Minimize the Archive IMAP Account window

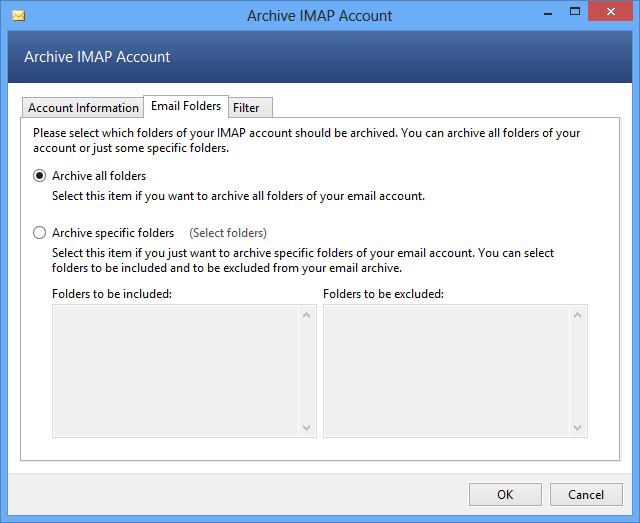(x=547, y=15)
